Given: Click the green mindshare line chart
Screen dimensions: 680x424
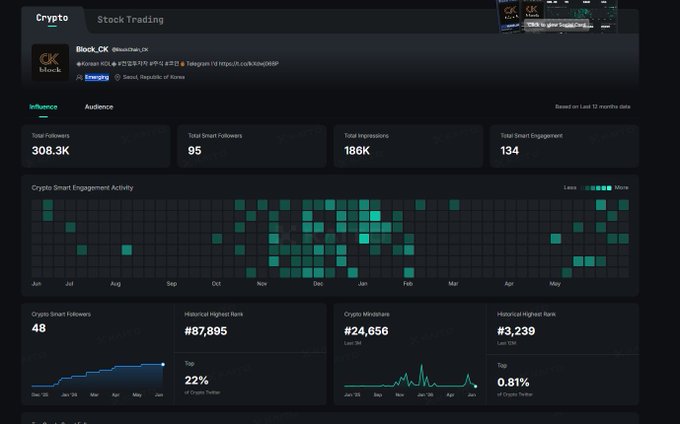Looking at the screenshot, I should (410, 376).
